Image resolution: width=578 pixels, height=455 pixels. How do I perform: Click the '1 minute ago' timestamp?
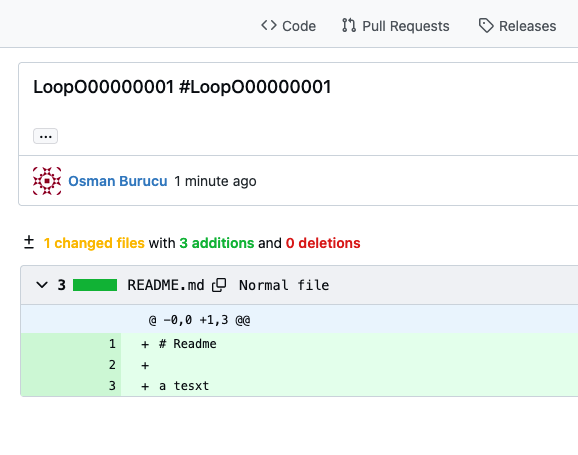[215, 181]
